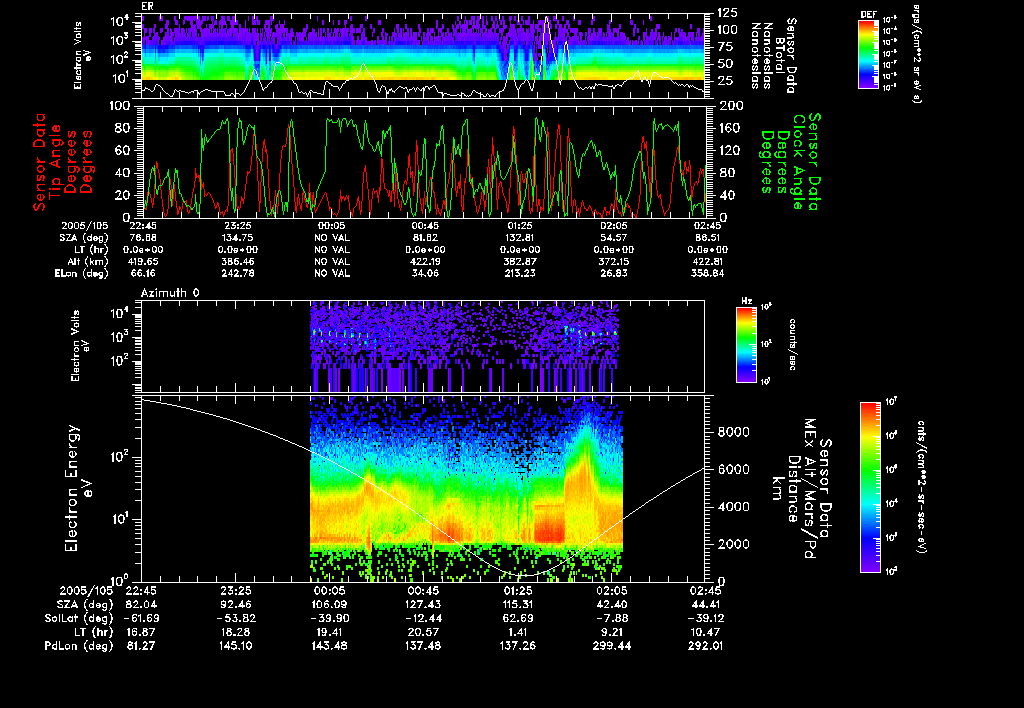Click the SZA value 106.09
1024x708 pixels.
pos(330,605)
